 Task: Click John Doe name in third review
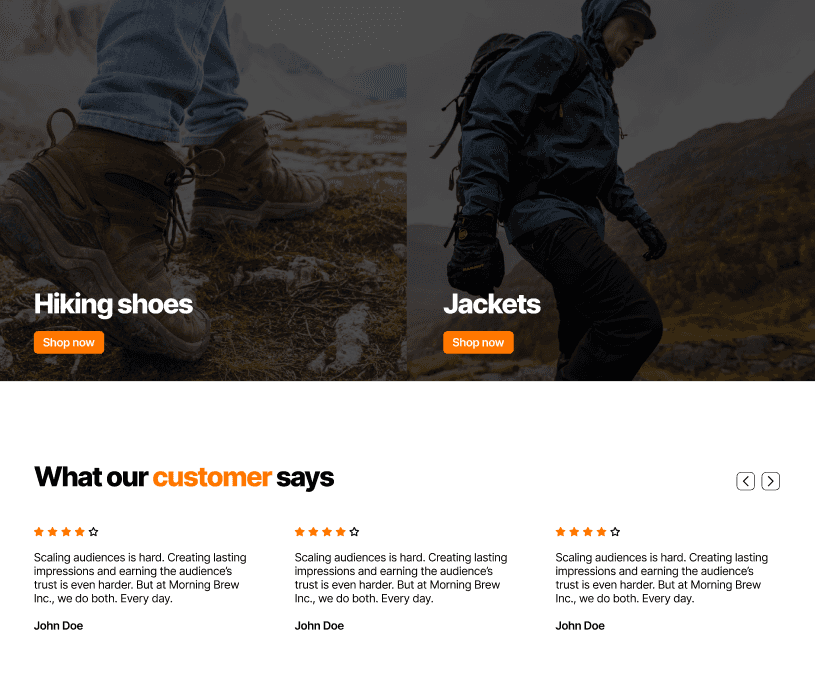click(x=580, y=626)
